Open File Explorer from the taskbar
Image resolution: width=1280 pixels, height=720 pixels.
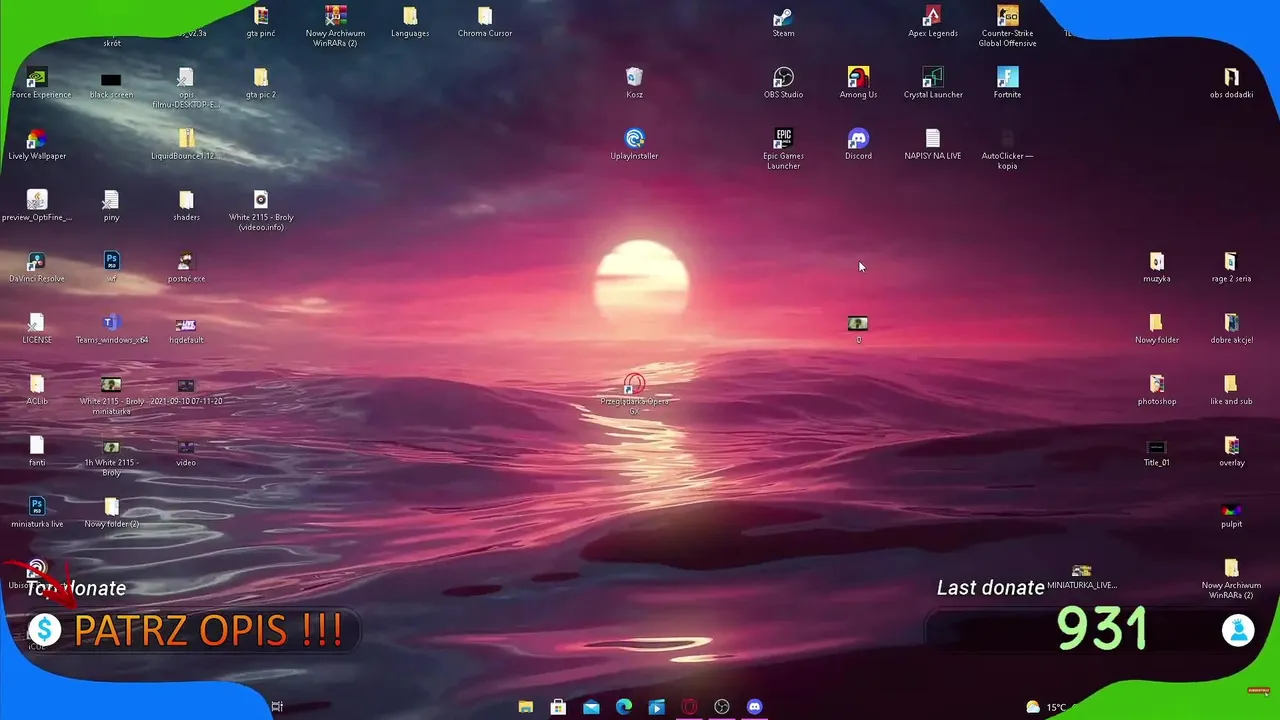(x=526, y=707)
